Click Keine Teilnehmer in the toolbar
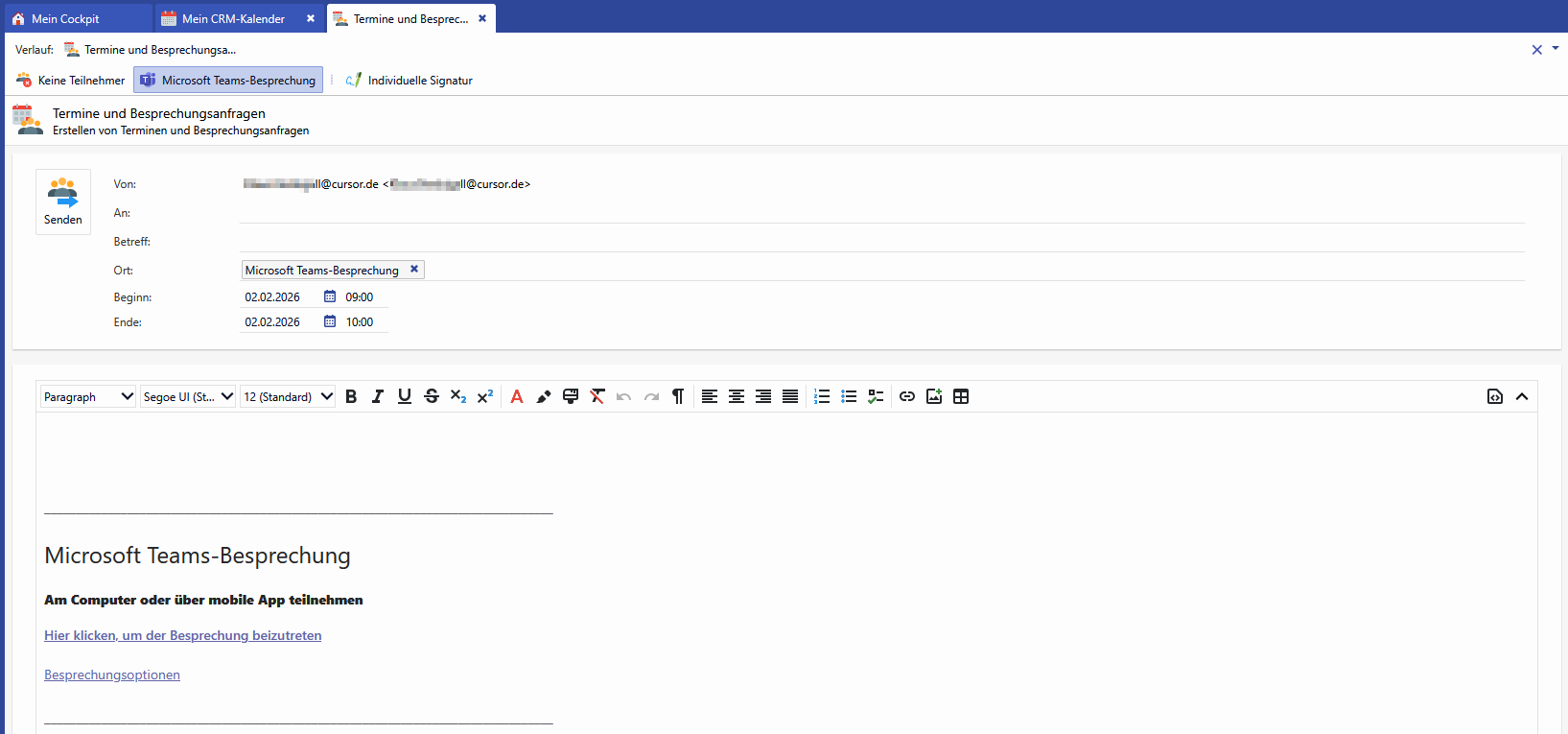The height and width of the screenshot is (734, 1568). [x=71, y=81]
